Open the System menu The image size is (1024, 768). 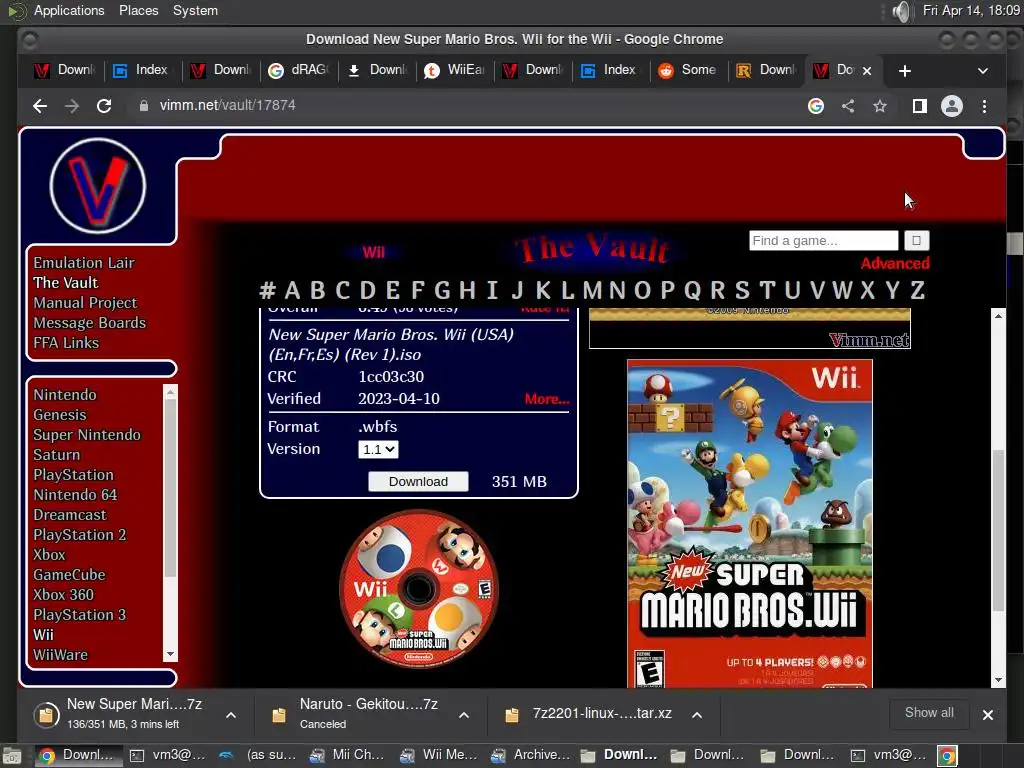(195, 10)
